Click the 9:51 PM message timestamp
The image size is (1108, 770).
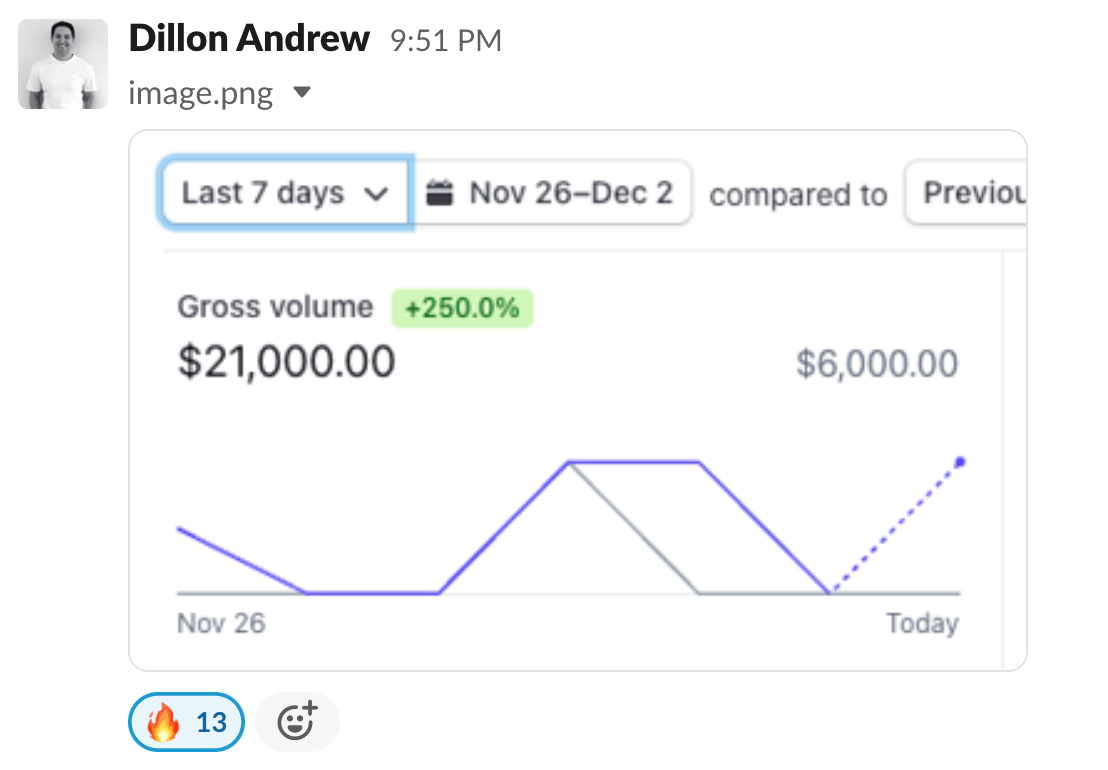pos(445,41)
